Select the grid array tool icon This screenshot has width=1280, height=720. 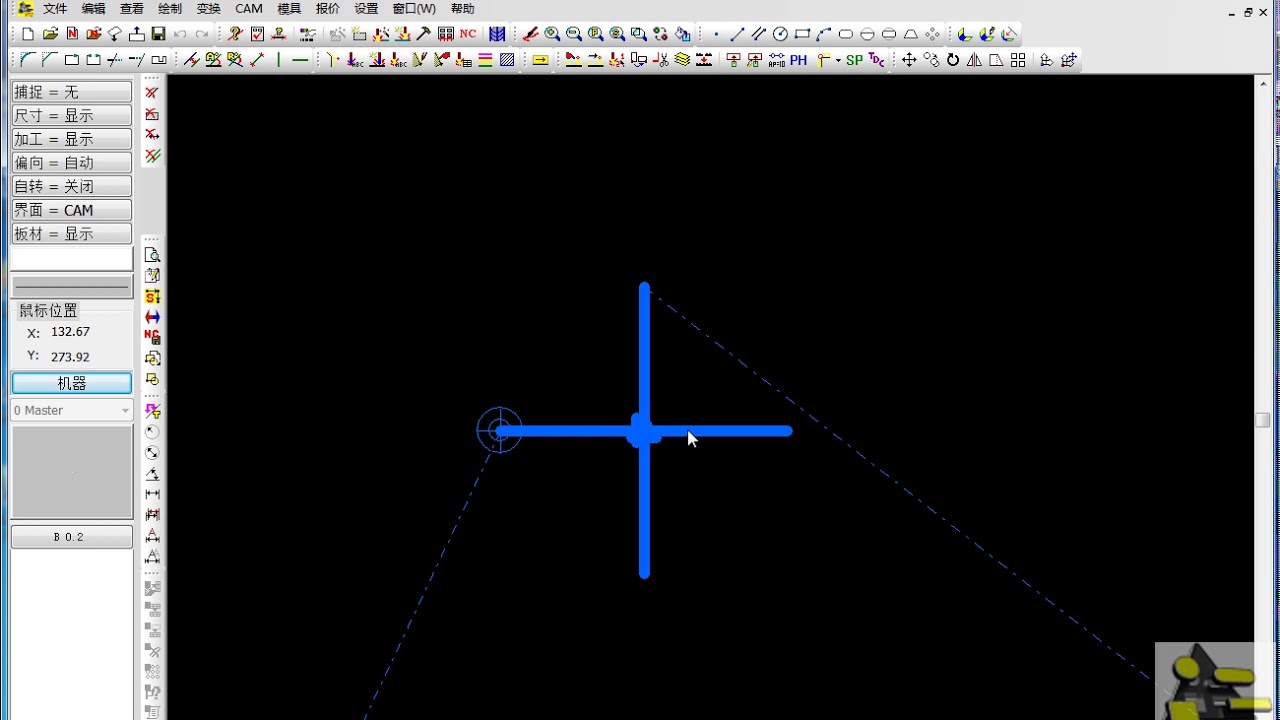click(x=1018, y=60)
